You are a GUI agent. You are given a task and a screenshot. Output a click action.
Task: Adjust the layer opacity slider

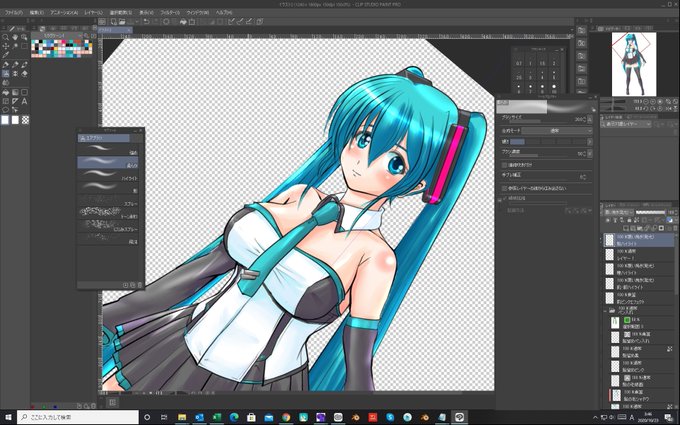point(650,212)
